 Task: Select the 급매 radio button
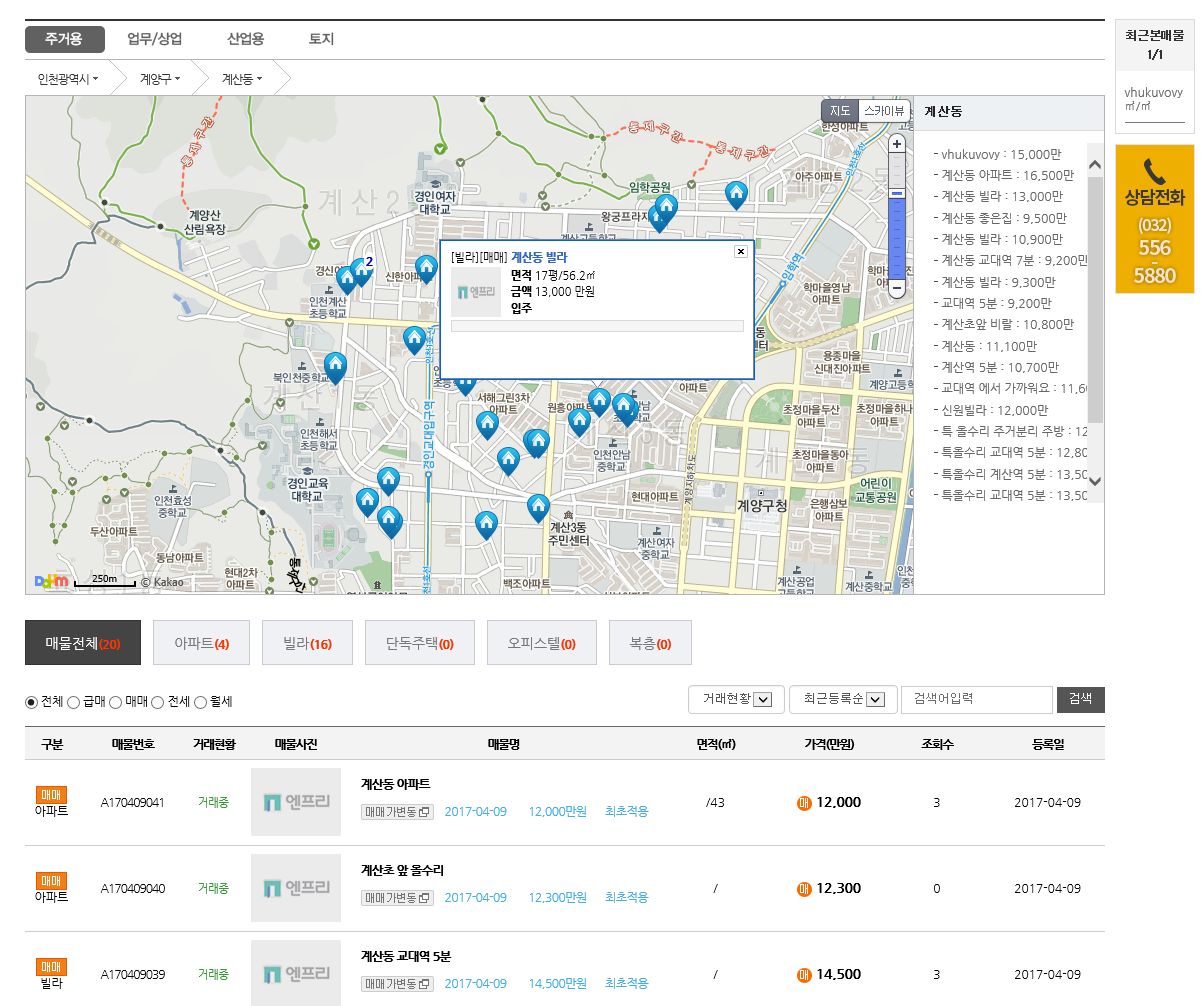tap(73, 702)
